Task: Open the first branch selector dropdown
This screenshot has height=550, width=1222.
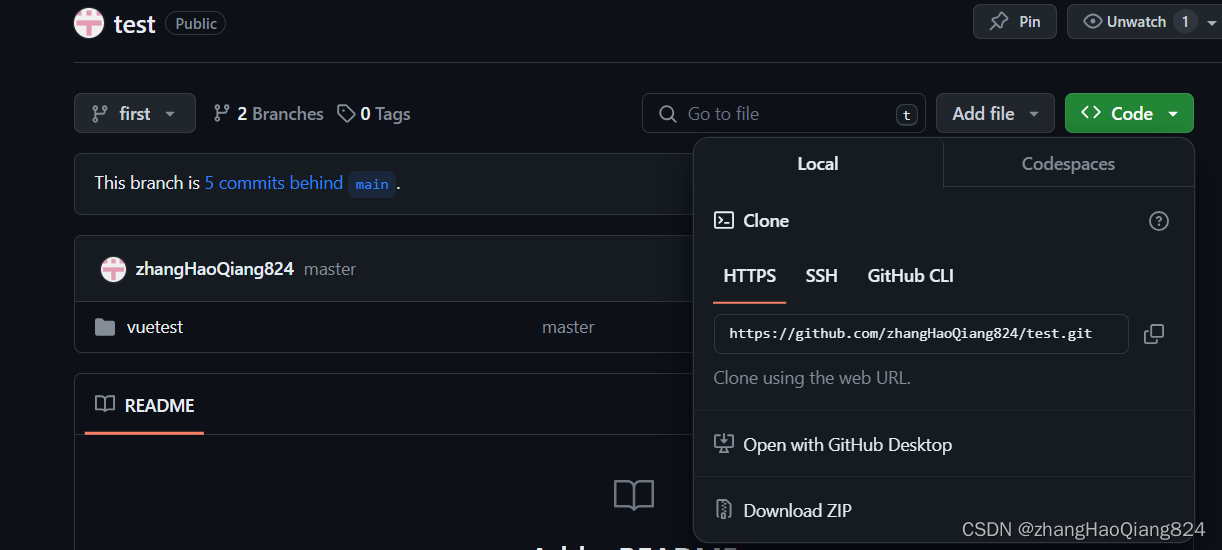Action: tap(135, 114)
